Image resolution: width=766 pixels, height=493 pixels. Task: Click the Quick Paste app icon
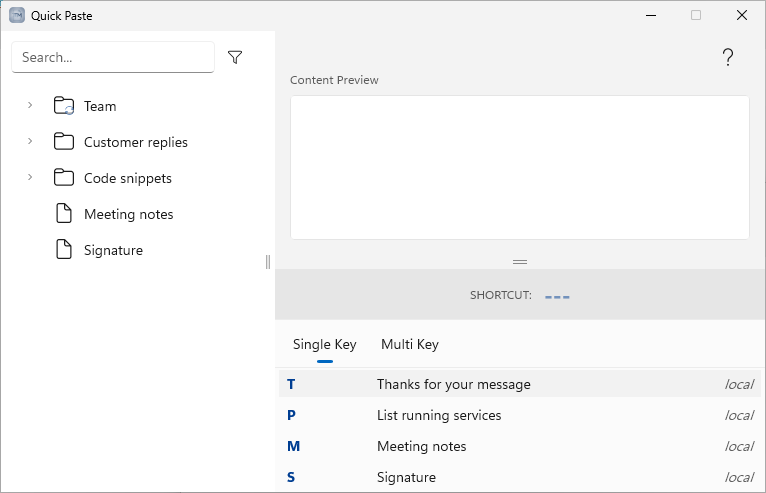(x=17, y=16)
